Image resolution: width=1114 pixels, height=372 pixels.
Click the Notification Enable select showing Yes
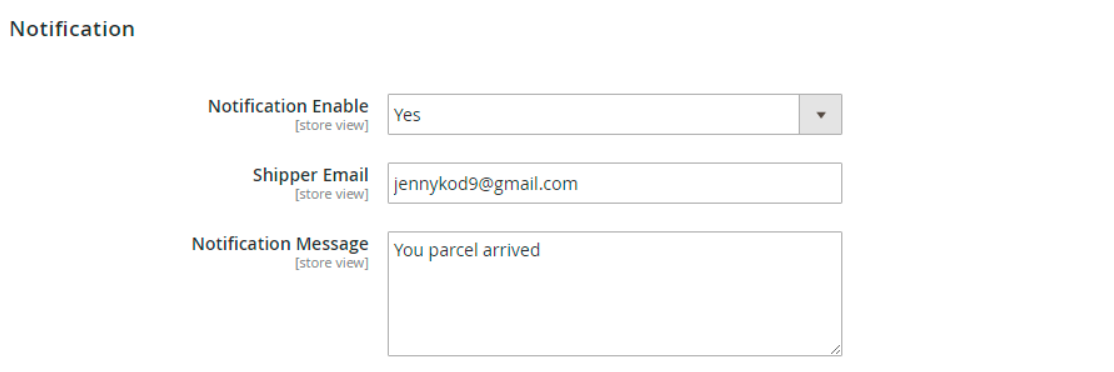pos(615,114)
